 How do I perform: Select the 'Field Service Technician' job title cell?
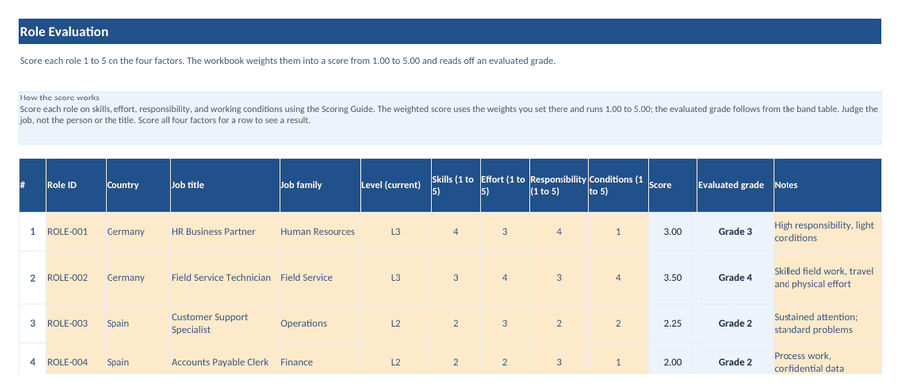(x=225, y=278)
